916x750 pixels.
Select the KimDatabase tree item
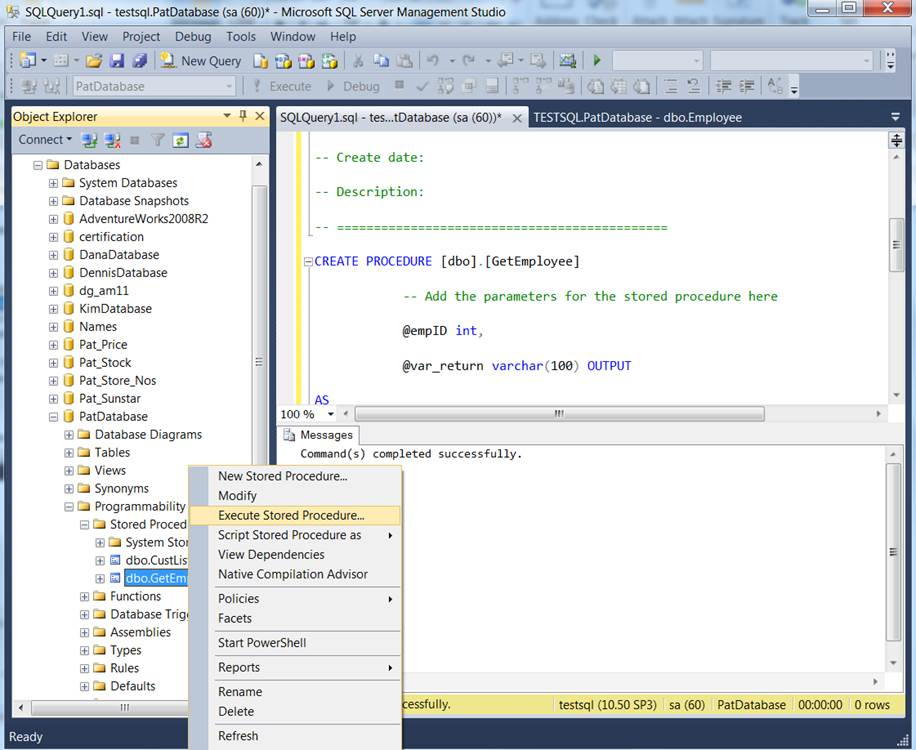(x=115, y=309)
